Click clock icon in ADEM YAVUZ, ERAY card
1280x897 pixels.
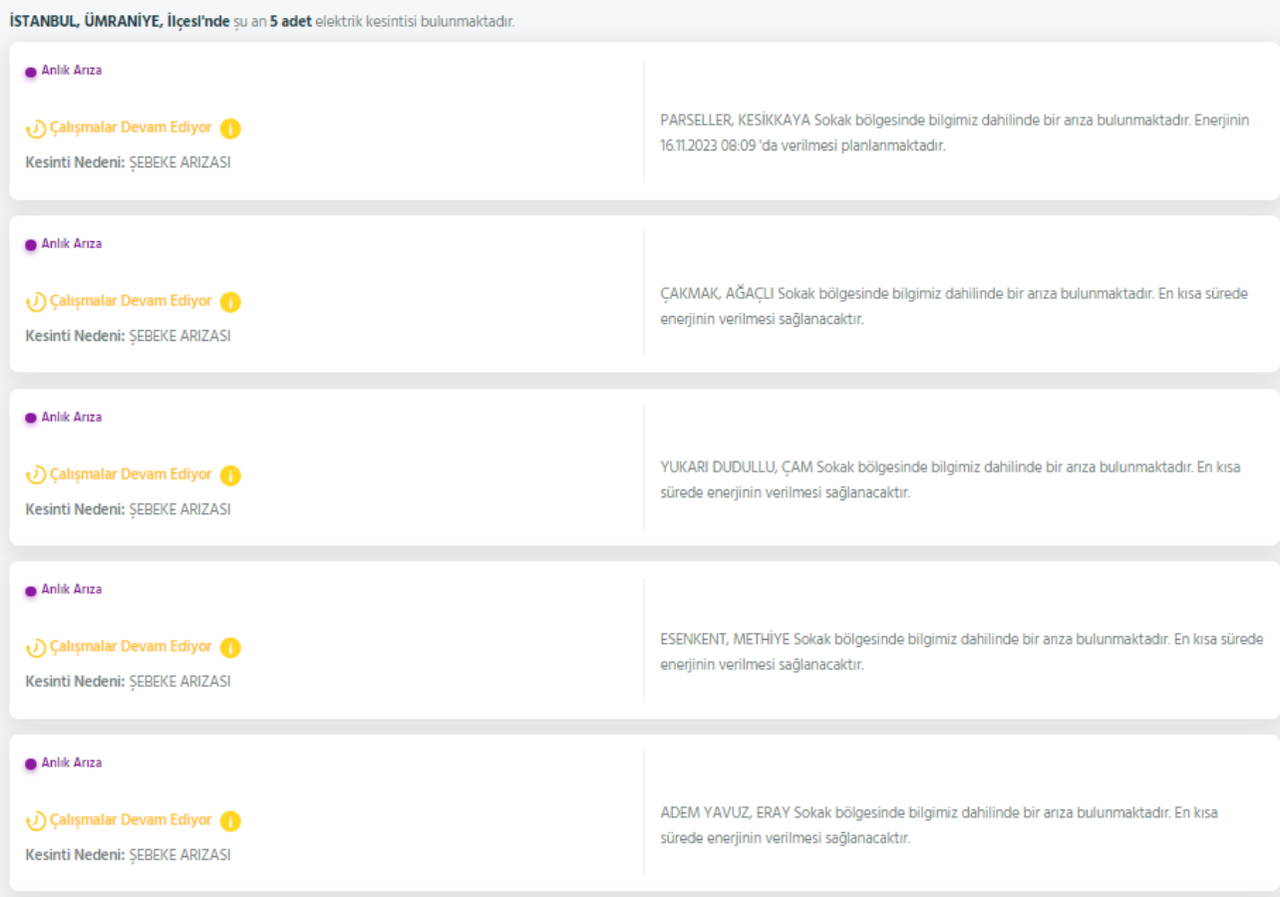point(36,821)
